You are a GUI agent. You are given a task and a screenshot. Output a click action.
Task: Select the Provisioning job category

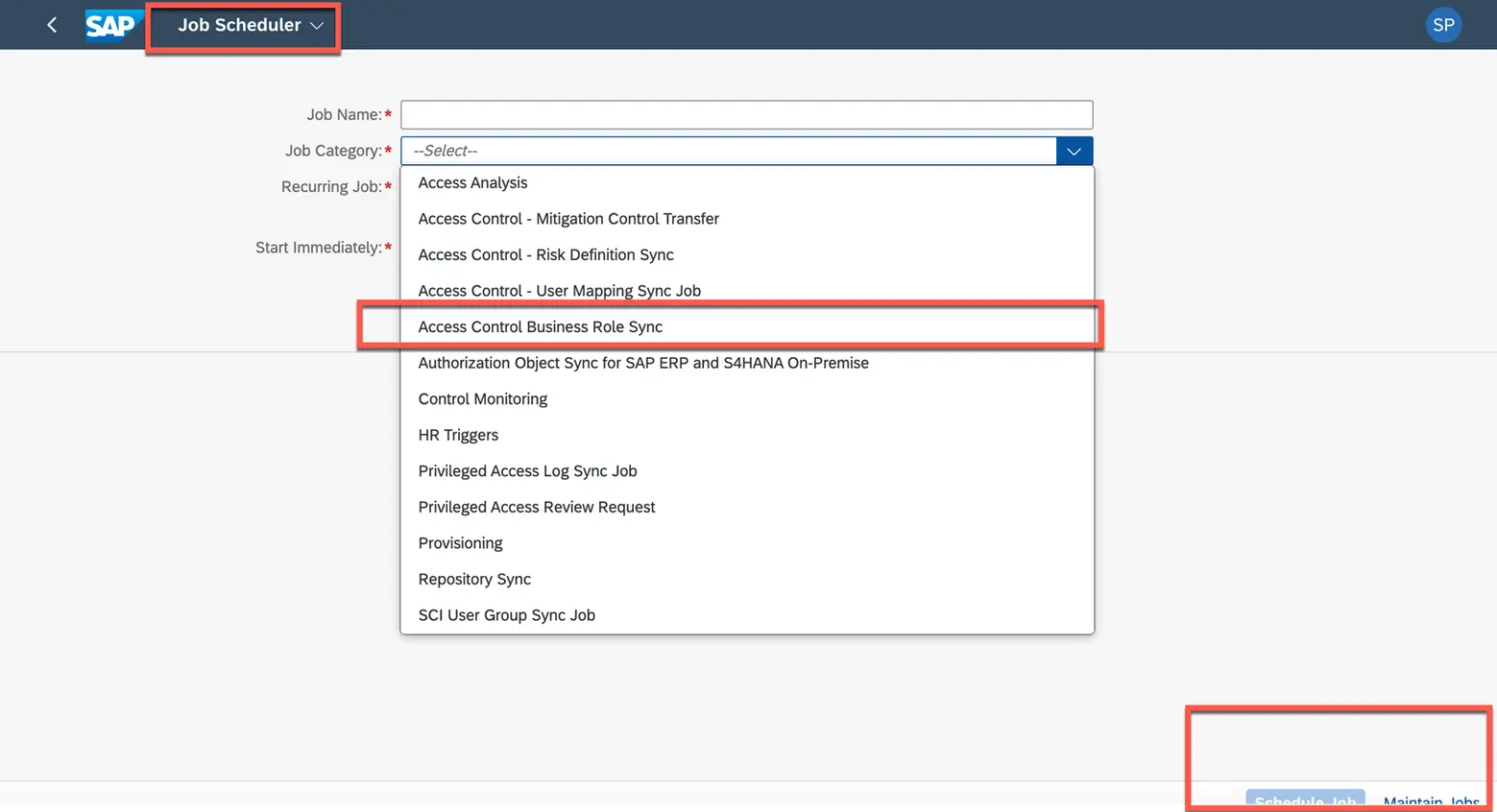pyautogui.click(x=460, y=543)
